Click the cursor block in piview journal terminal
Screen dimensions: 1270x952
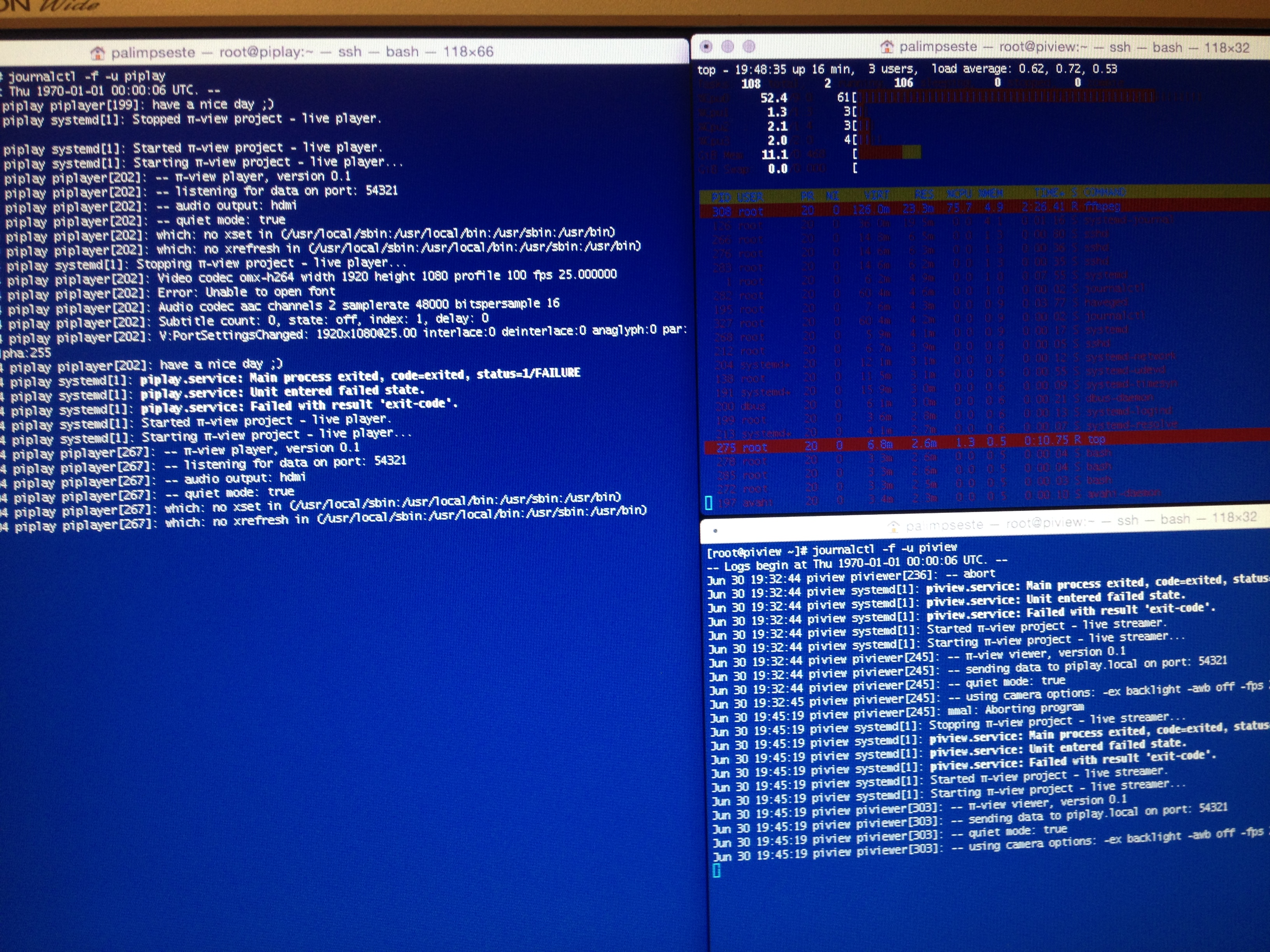point(717,870)
